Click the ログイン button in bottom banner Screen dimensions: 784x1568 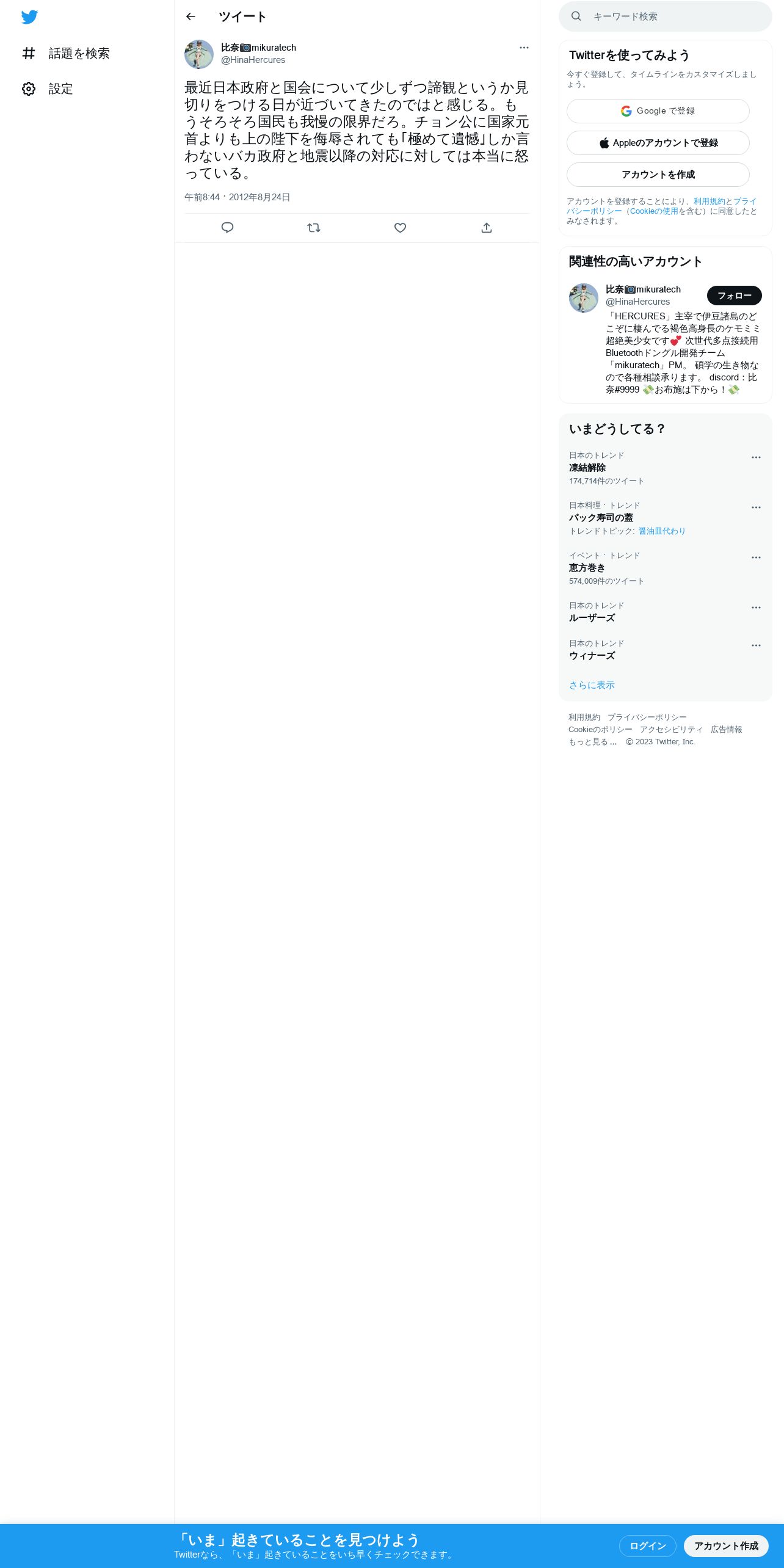tap(647, 1546)
